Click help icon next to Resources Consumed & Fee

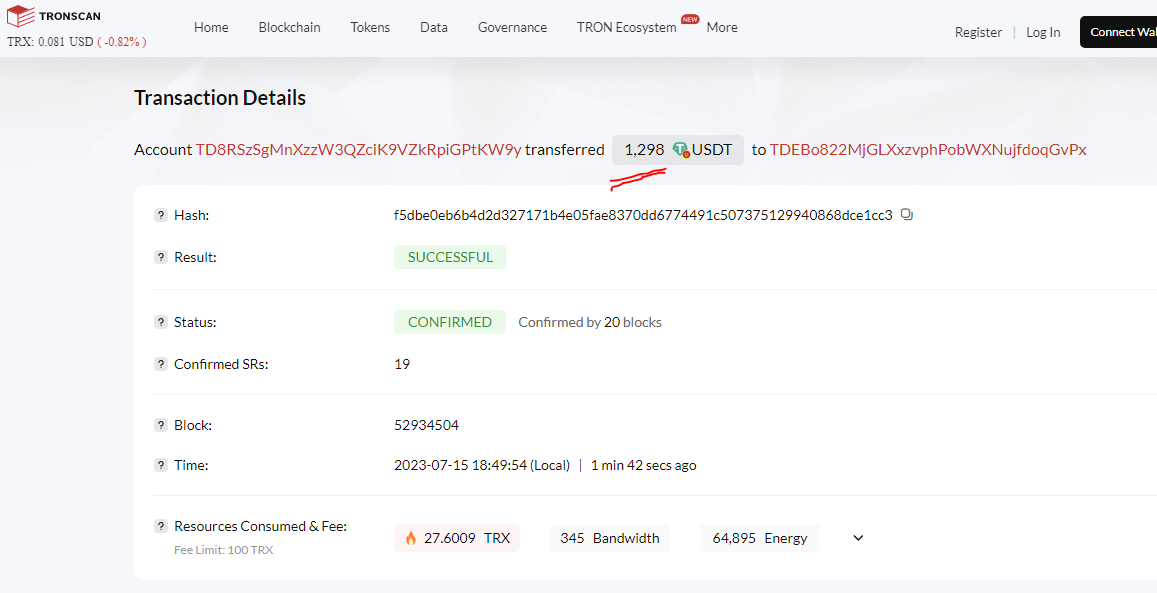[160, 527]
